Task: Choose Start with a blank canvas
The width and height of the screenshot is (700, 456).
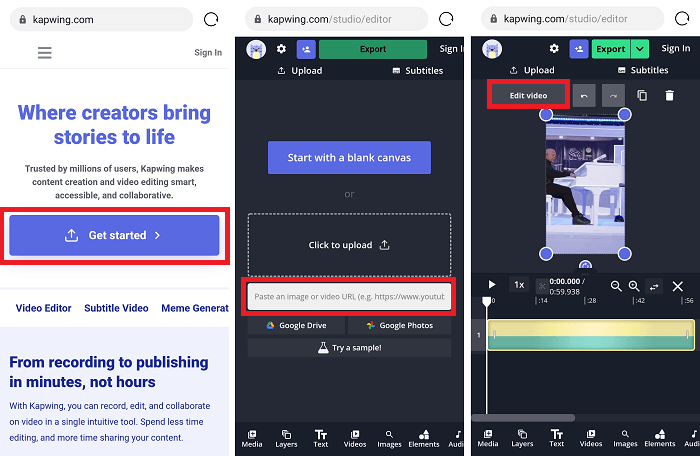Action: [x=349, y=158]
